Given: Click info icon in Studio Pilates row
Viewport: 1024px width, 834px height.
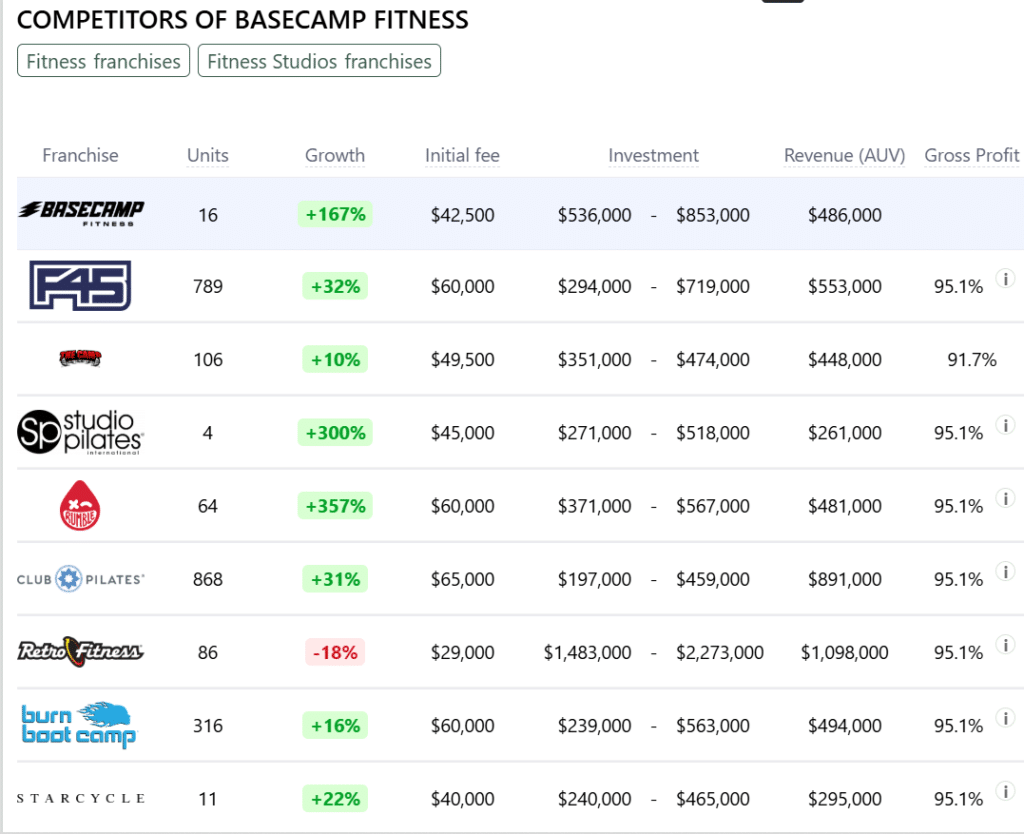Looking at the screenshot, I should (1006, 425).
